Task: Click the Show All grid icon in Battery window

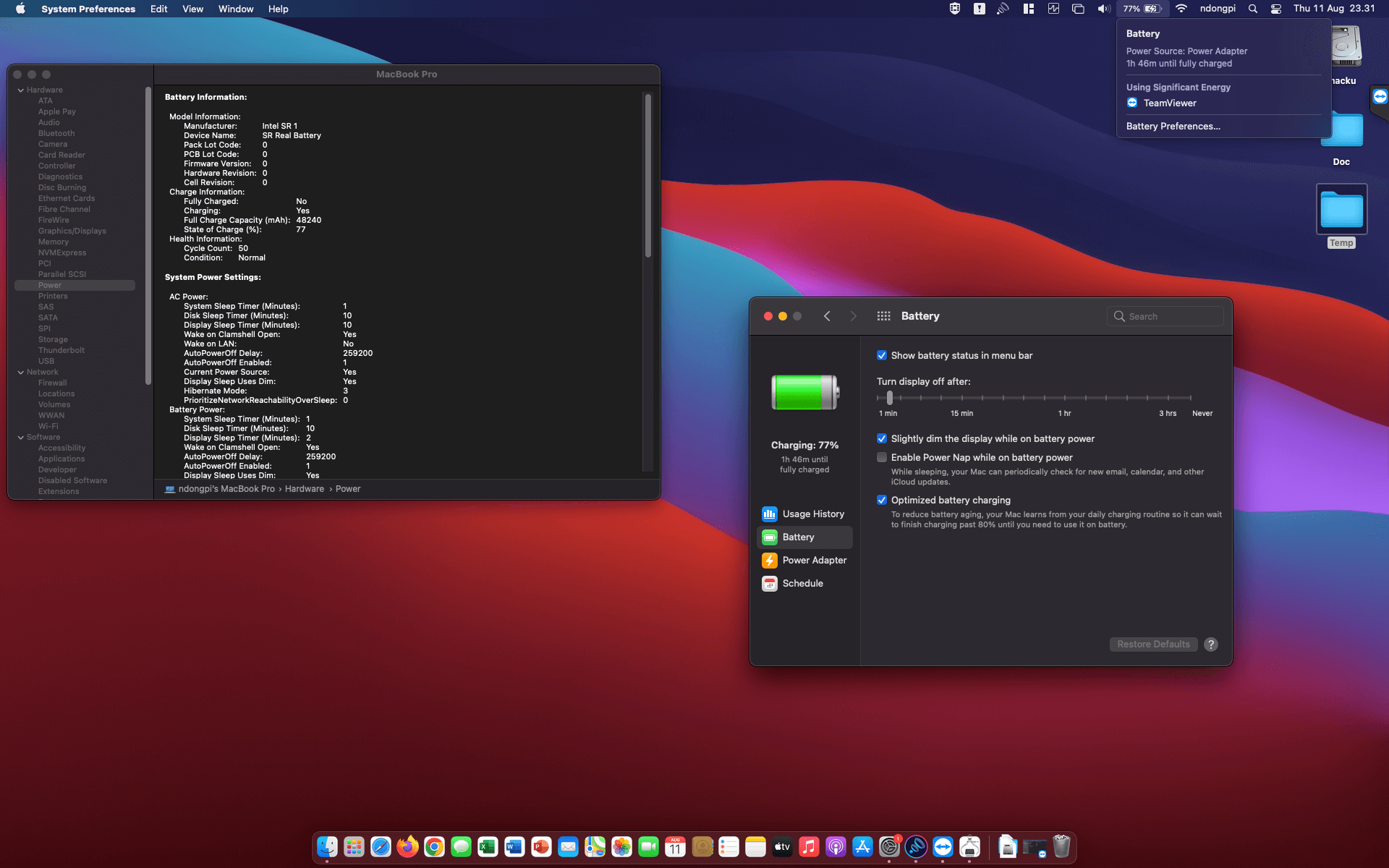Action: (x=883, y=316)
